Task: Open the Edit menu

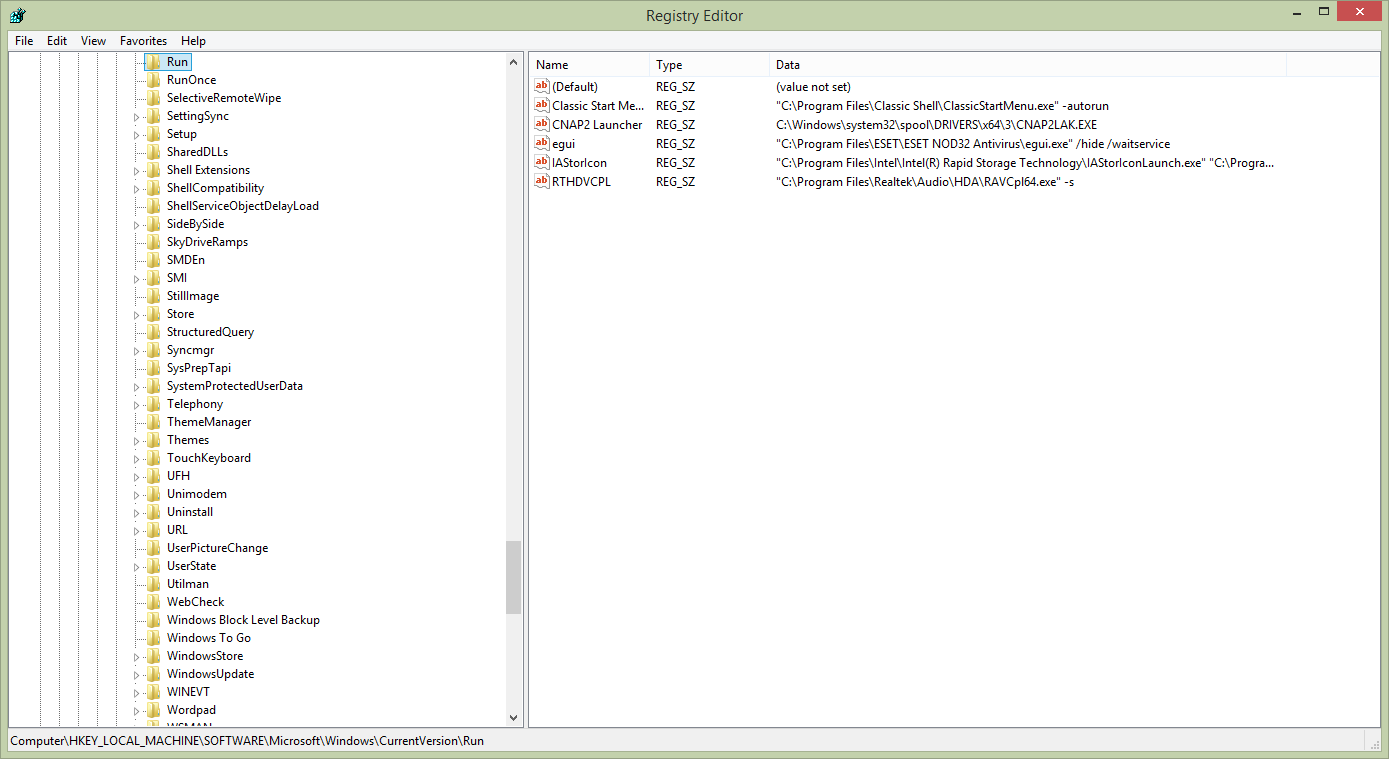Action: click(x=57, y=41)
